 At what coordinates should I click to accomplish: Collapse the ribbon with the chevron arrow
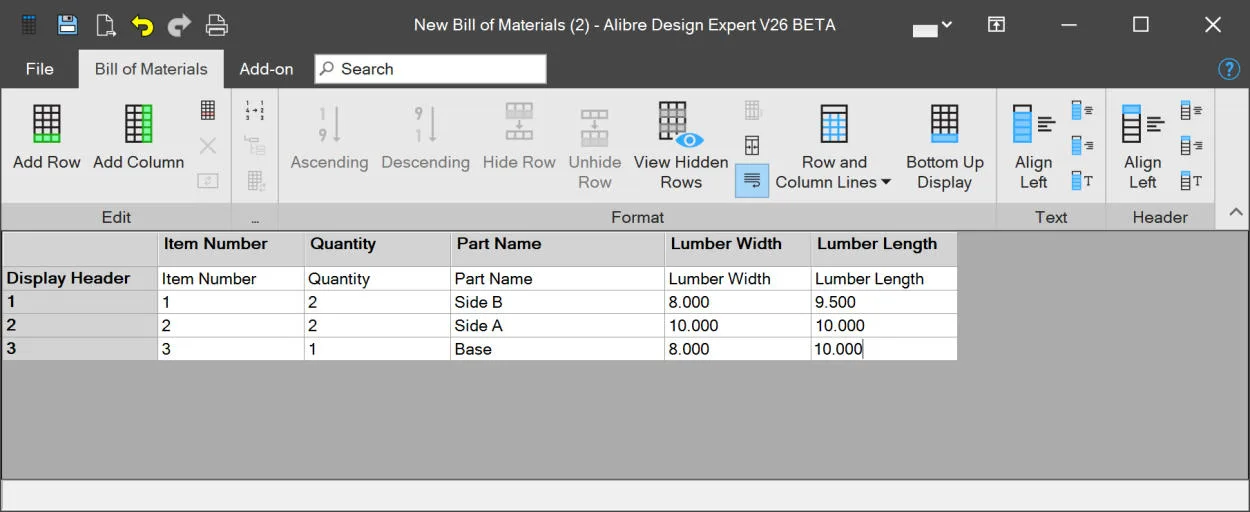[1236, 213]
